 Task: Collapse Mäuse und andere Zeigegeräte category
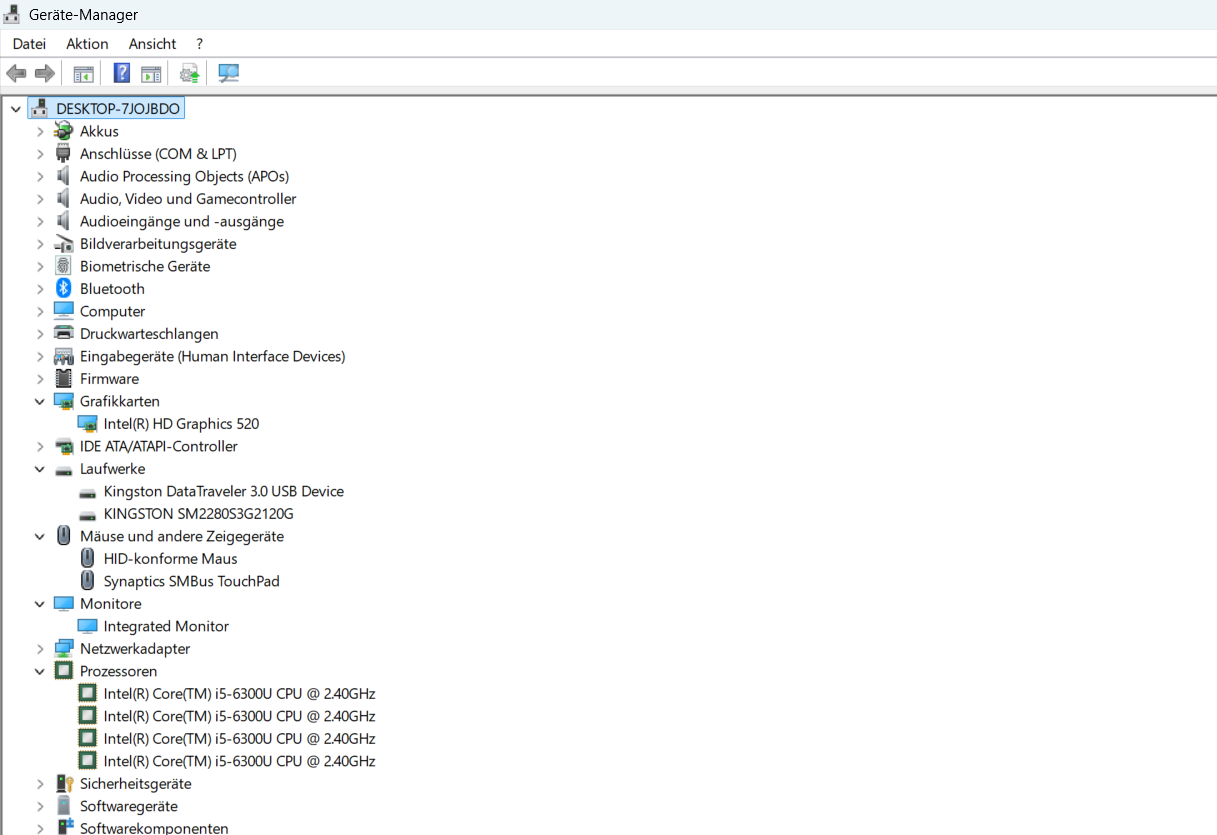[40, 536]
